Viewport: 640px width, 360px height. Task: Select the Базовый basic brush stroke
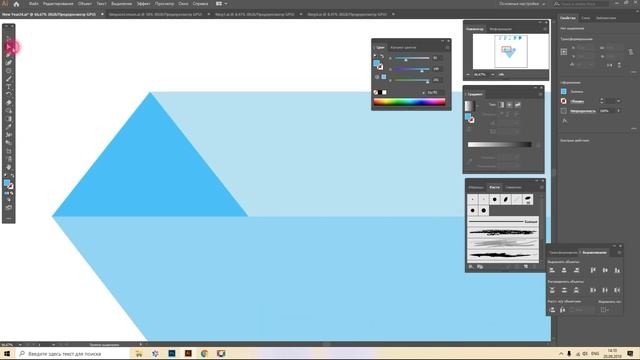(x=503, y=222)
